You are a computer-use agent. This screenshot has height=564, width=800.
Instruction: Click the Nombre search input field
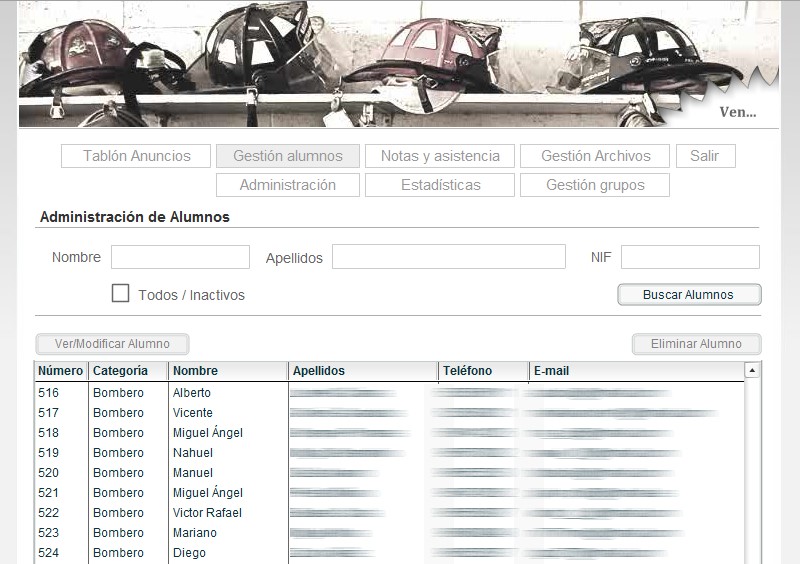[x=181, y=257]
